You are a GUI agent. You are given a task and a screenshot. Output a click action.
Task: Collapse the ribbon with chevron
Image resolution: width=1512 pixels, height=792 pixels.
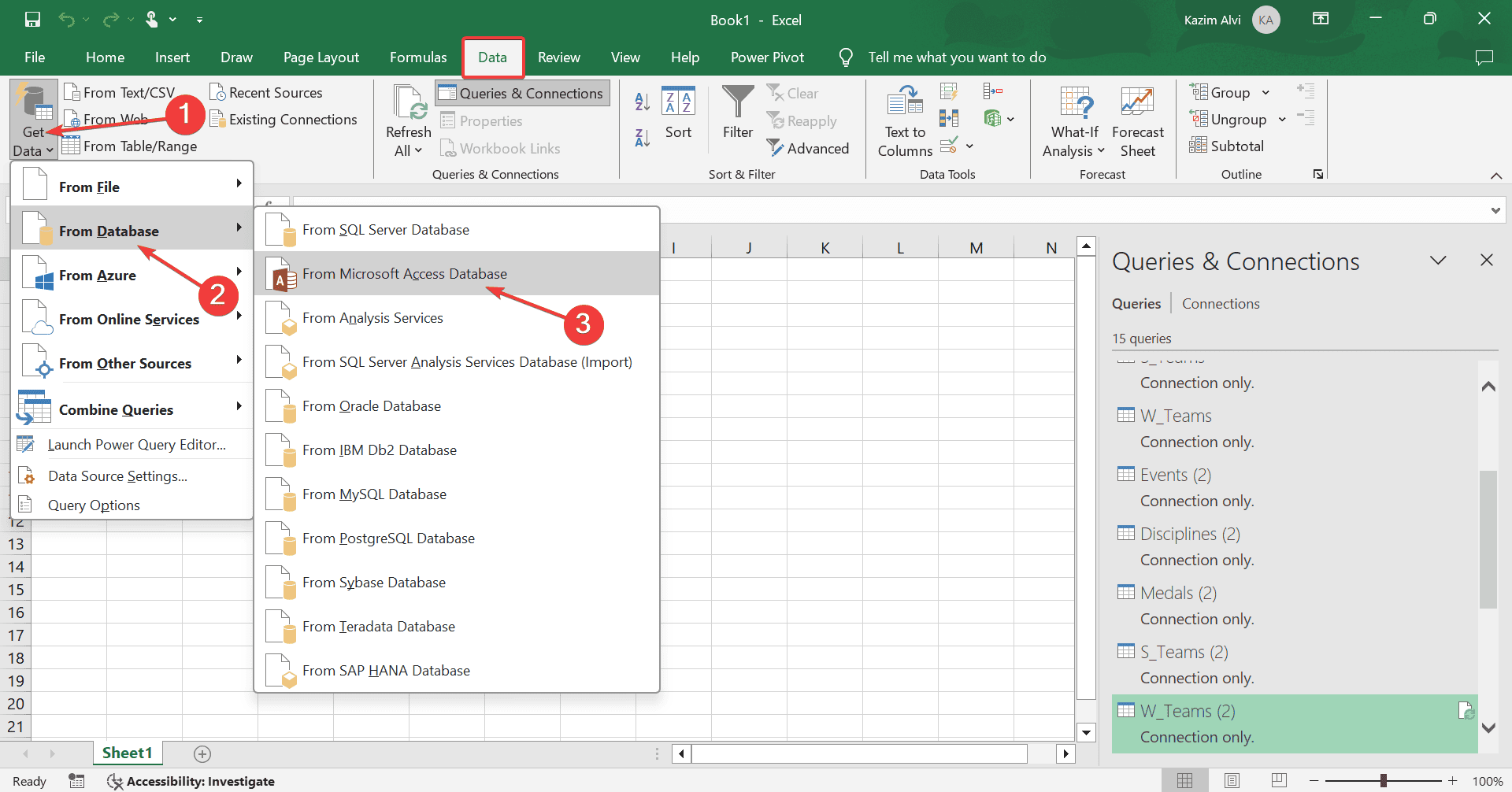pos(1496,176)
